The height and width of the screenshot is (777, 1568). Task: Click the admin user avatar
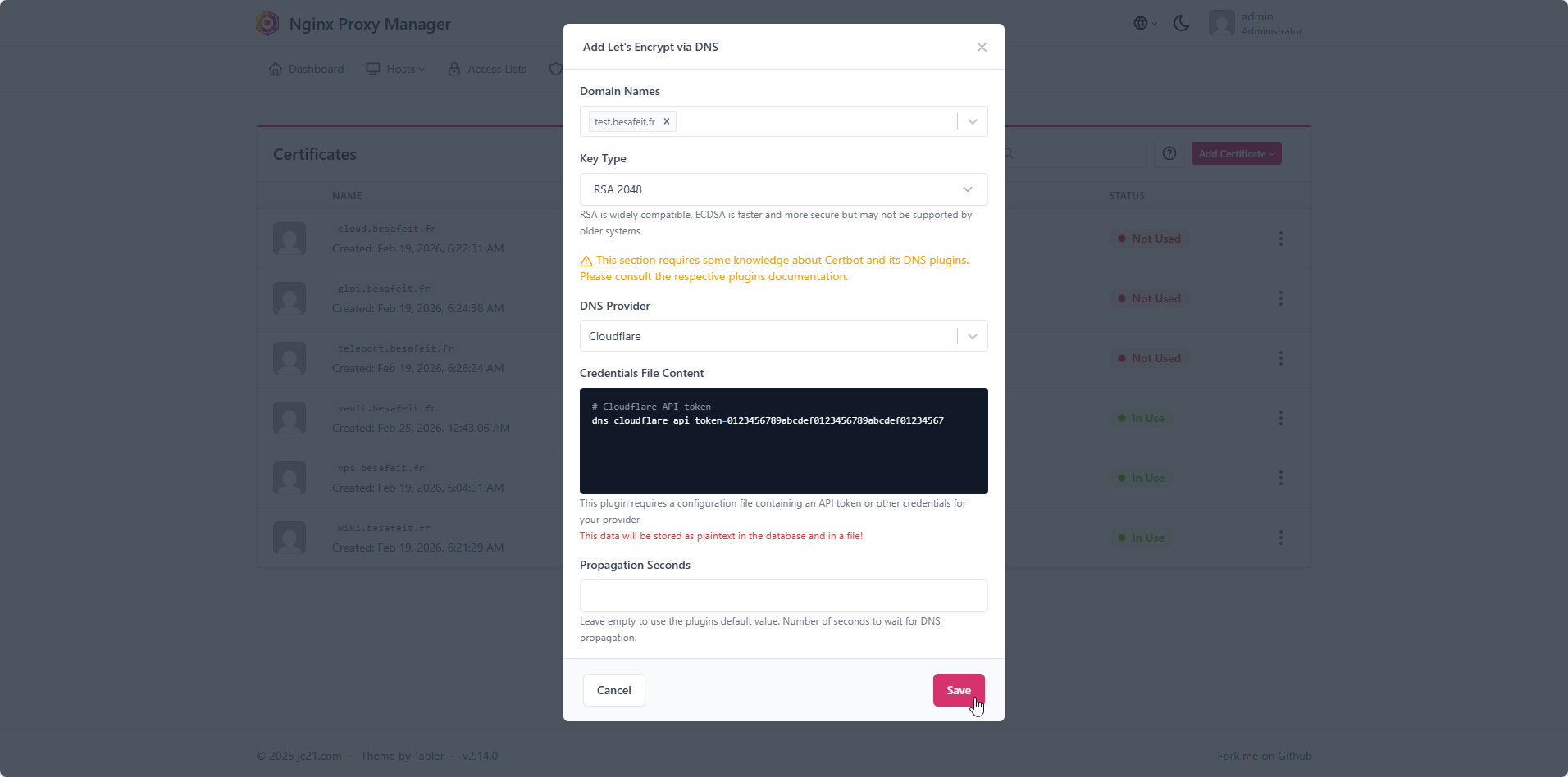(x=1221, y=23)
